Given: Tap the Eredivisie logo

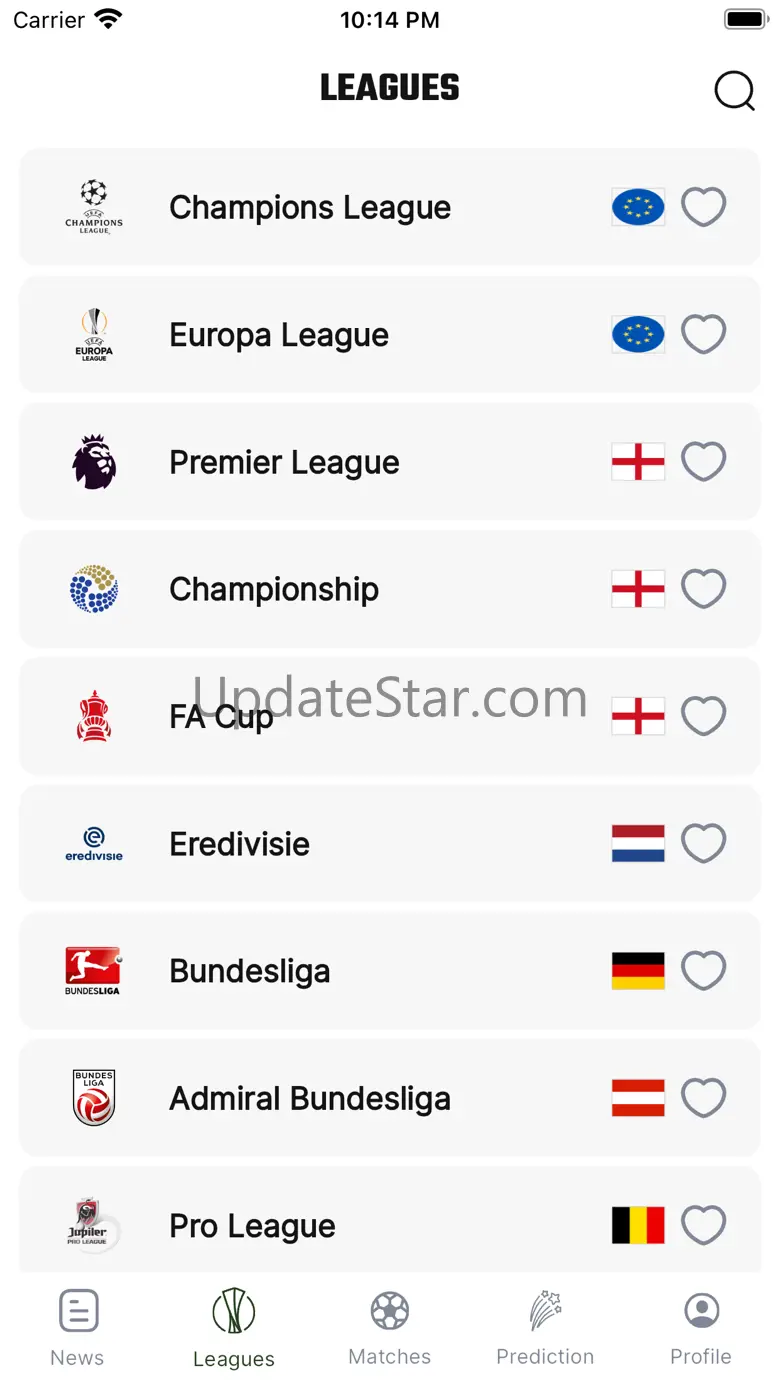Looking at the screenshot, I should 94,844.
